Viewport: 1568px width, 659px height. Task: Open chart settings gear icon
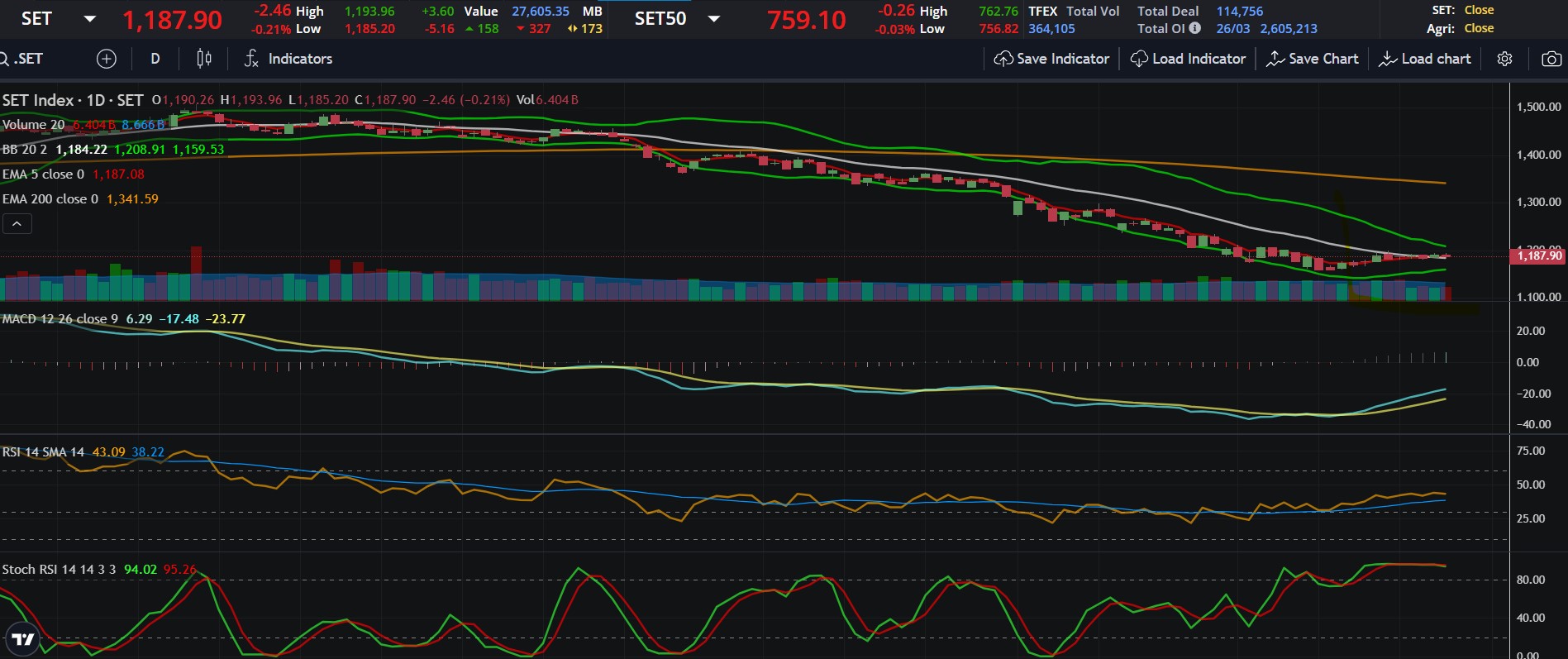(1505, 59)
